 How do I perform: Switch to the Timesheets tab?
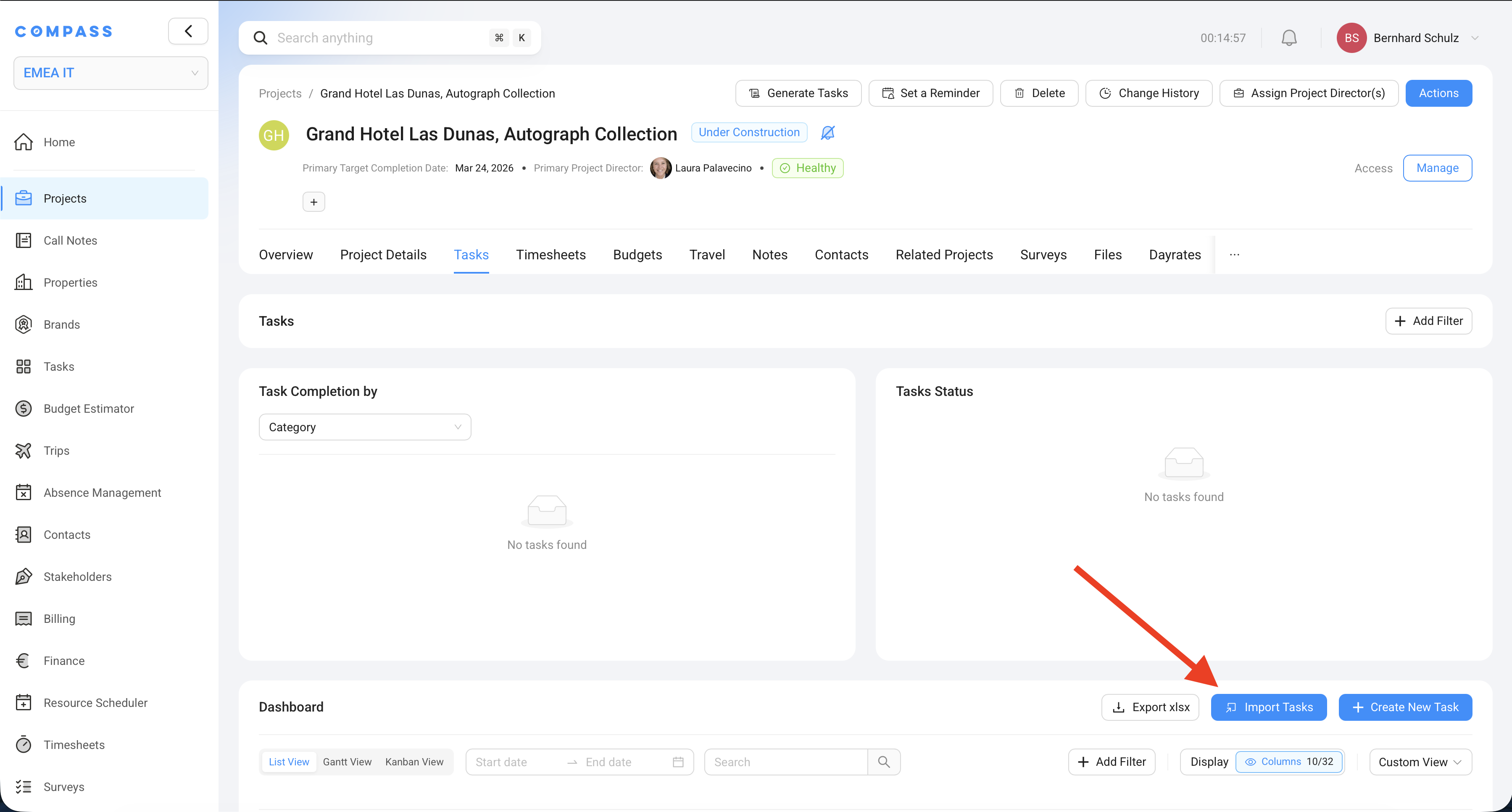coord(551,255)
